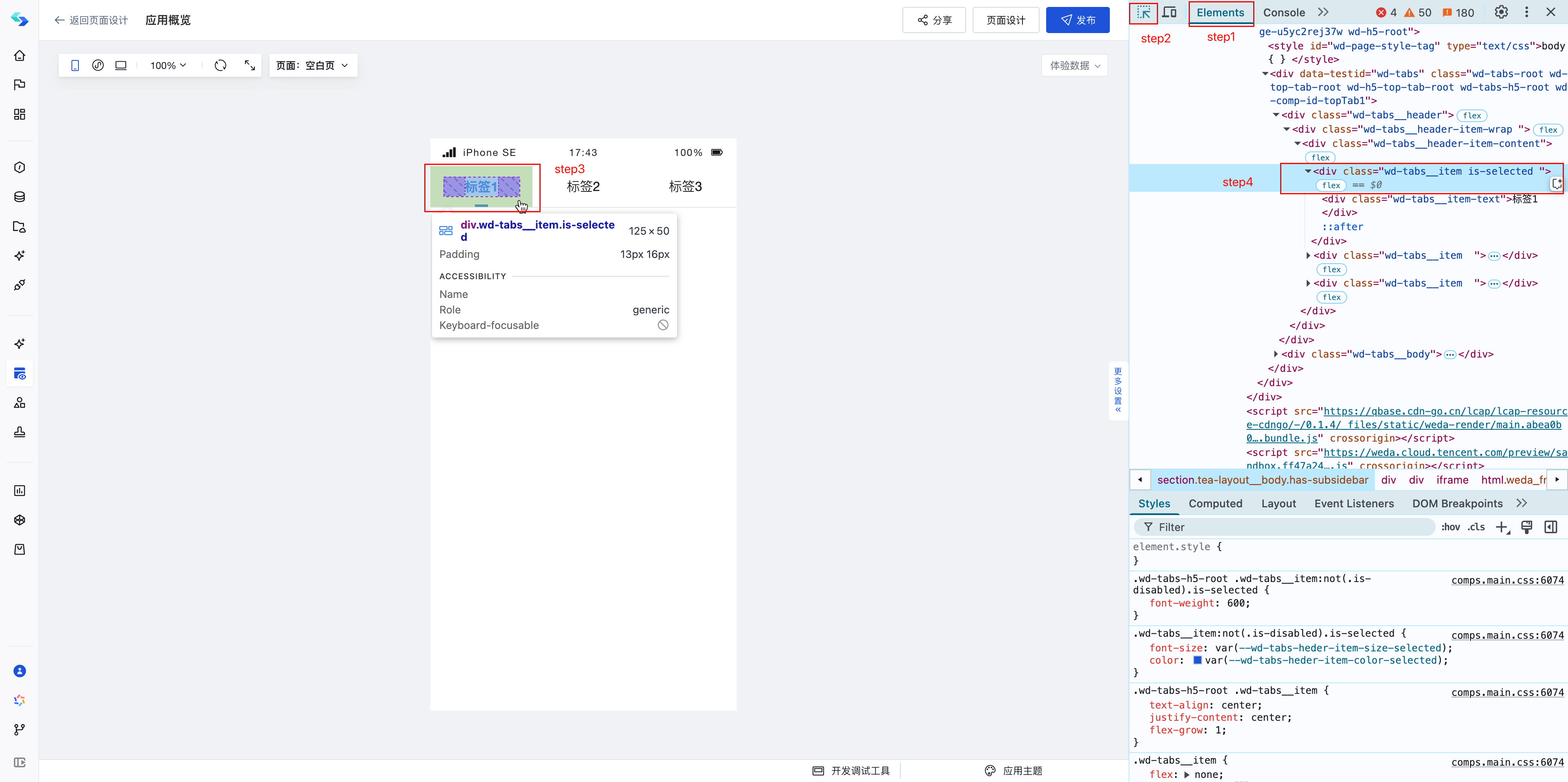
Task: Open the 体验数据 dropdown
Action: click(x=1074, y=65)
